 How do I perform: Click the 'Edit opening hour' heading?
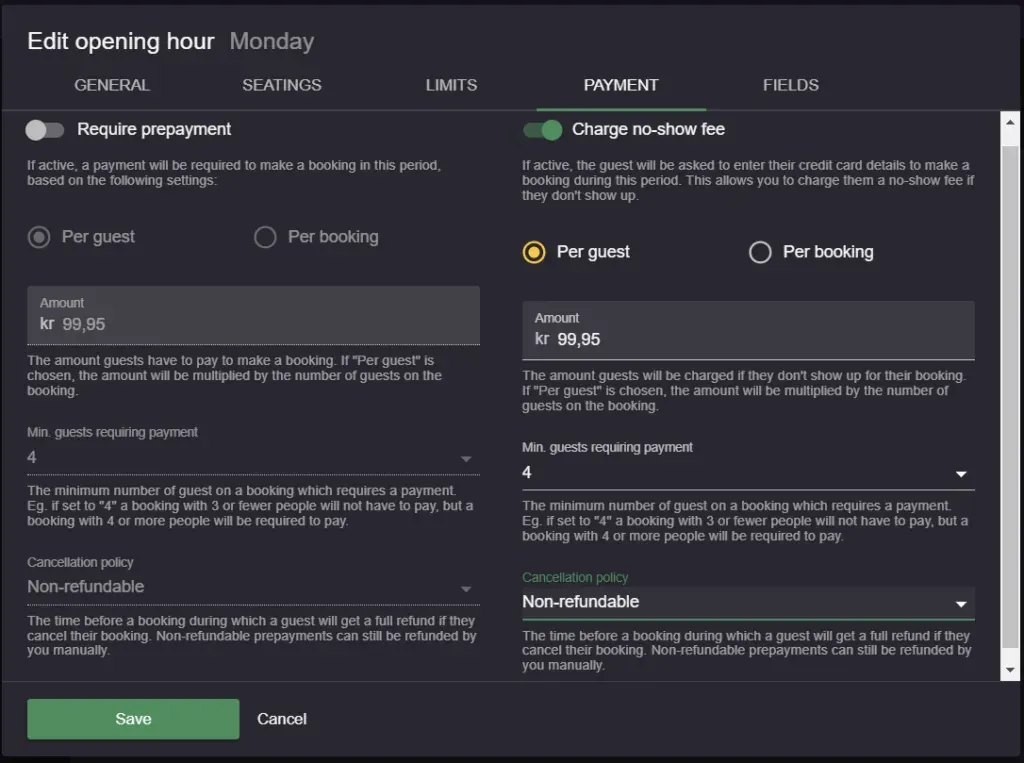pos(121,41)
